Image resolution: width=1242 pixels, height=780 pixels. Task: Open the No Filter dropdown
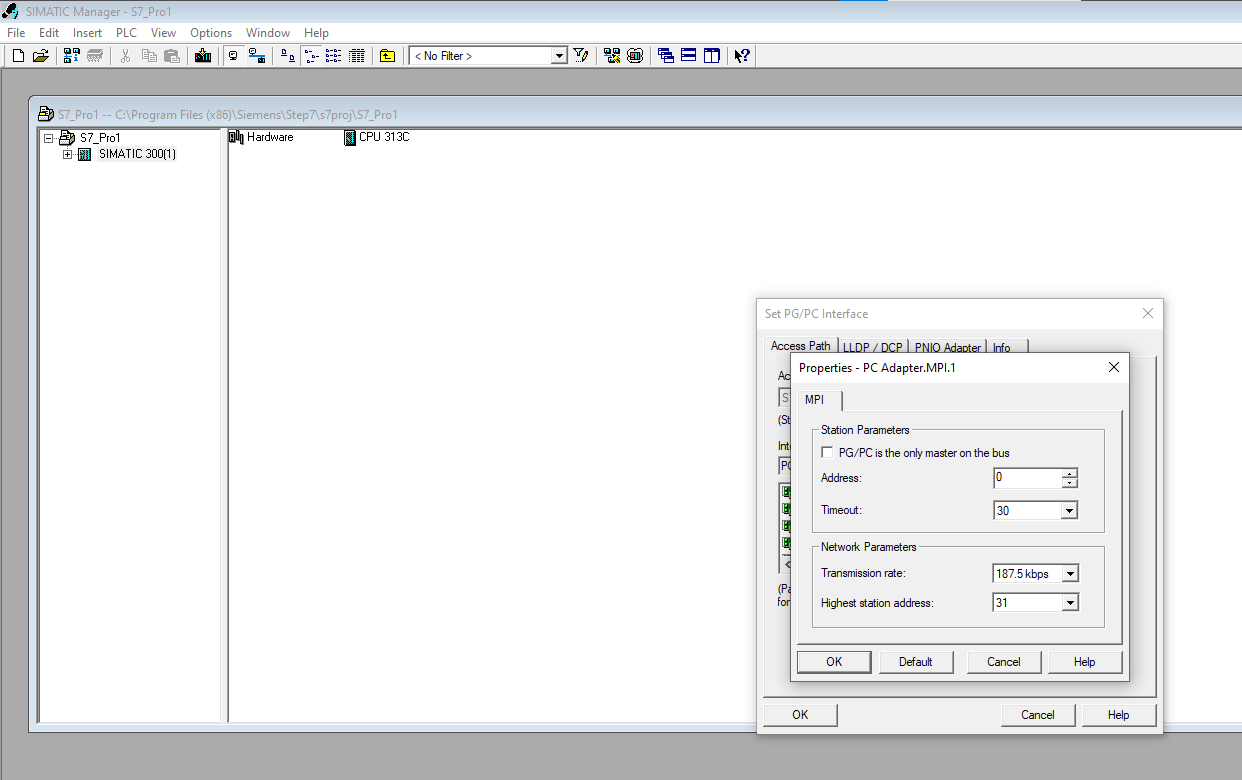pos(559,56)
